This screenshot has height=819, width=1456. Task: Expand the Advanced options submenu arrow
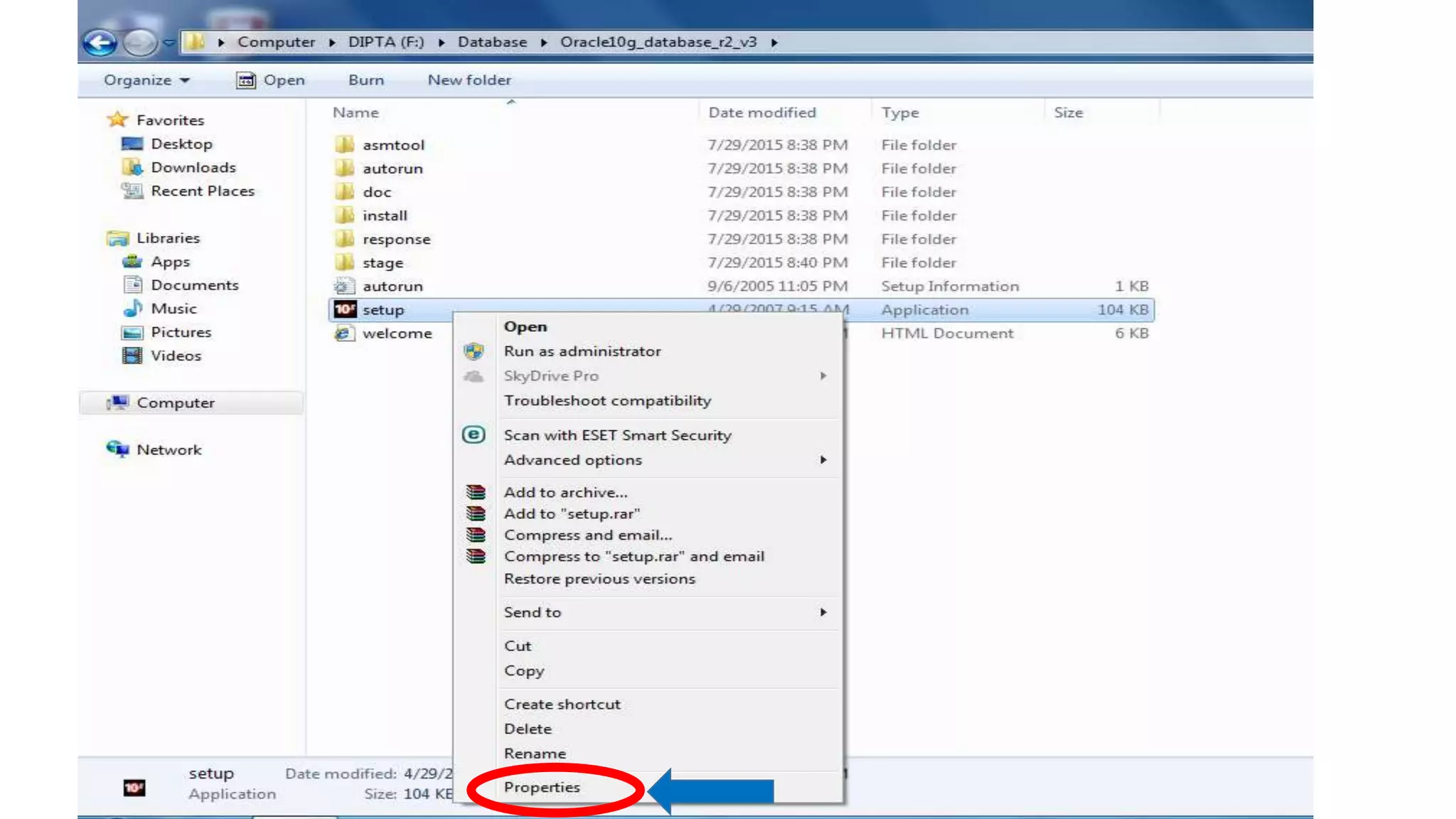tap(823, 460)
